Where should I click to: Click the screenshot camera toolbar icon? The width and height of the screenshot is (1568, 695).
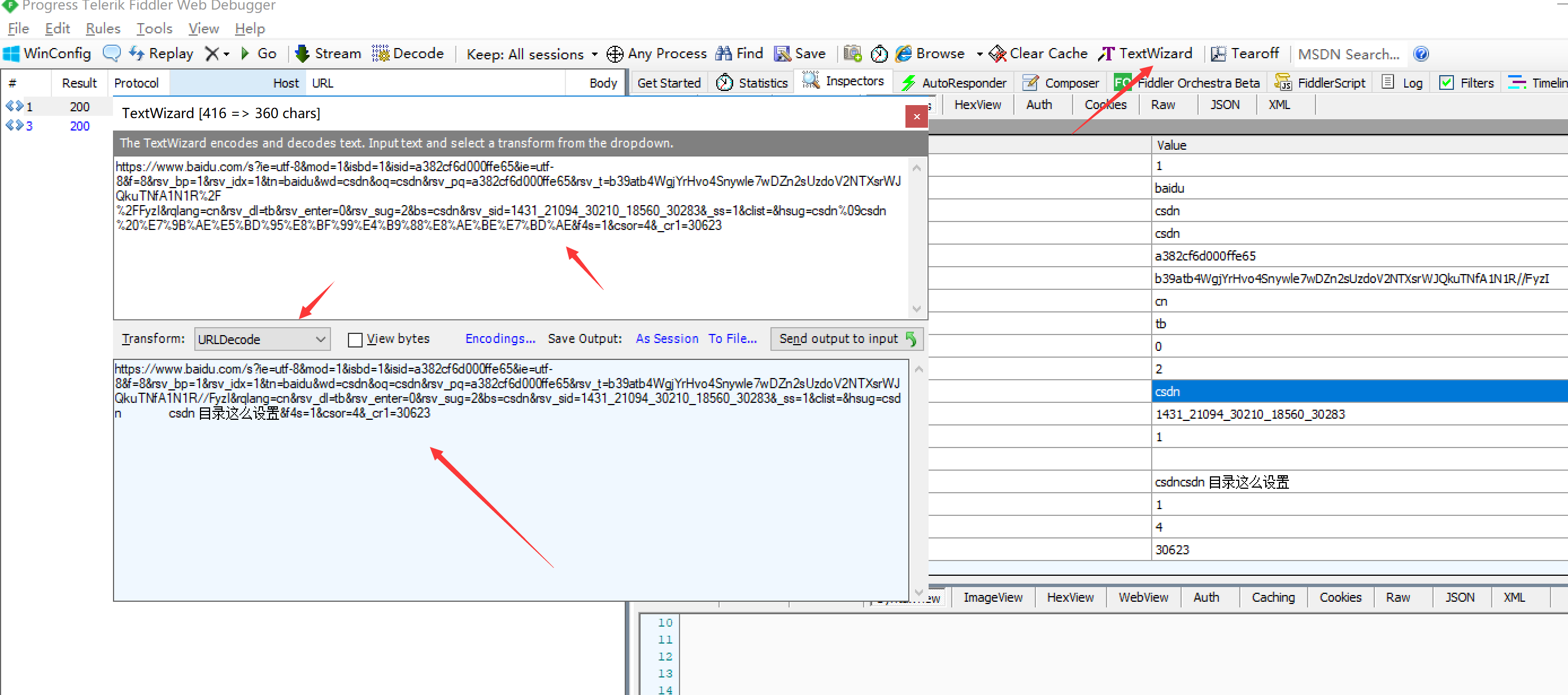pos(852,54)
